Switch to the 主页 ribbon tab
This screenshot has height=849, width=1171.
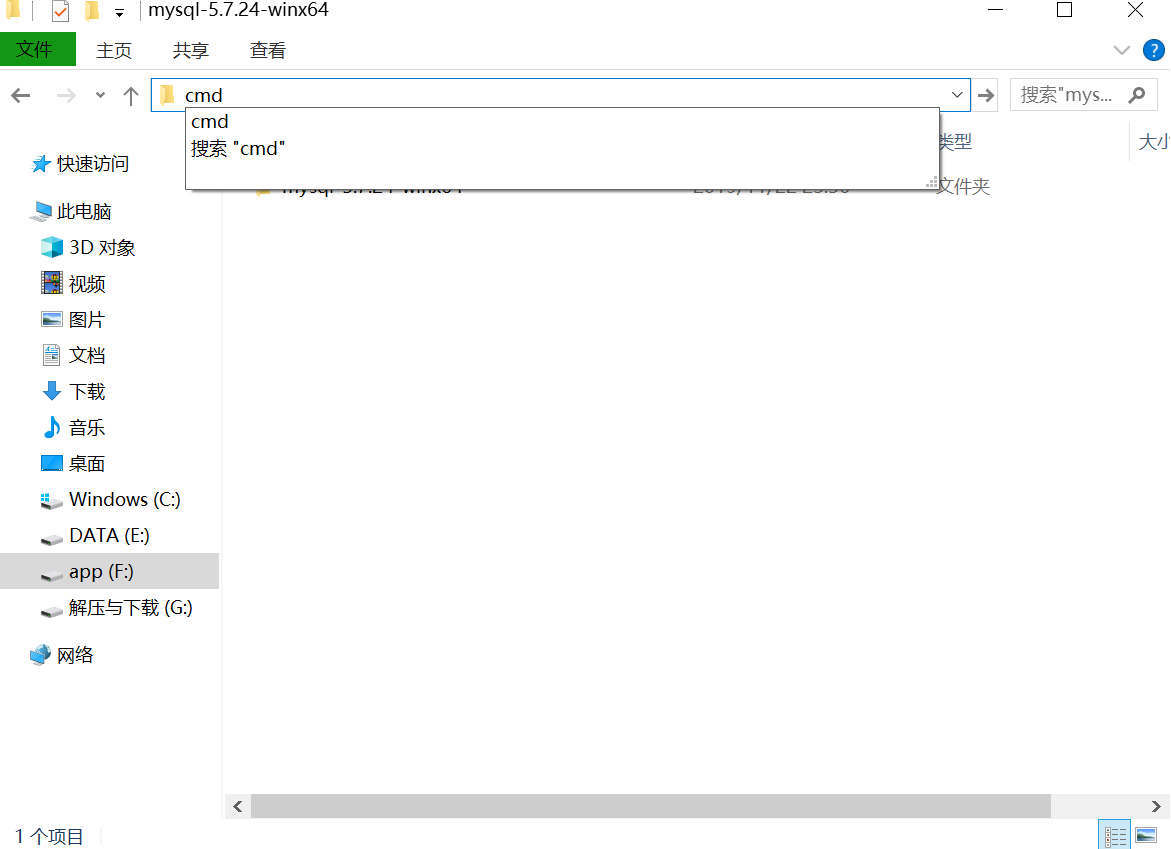pyautogui.click(x=114, y=50)
